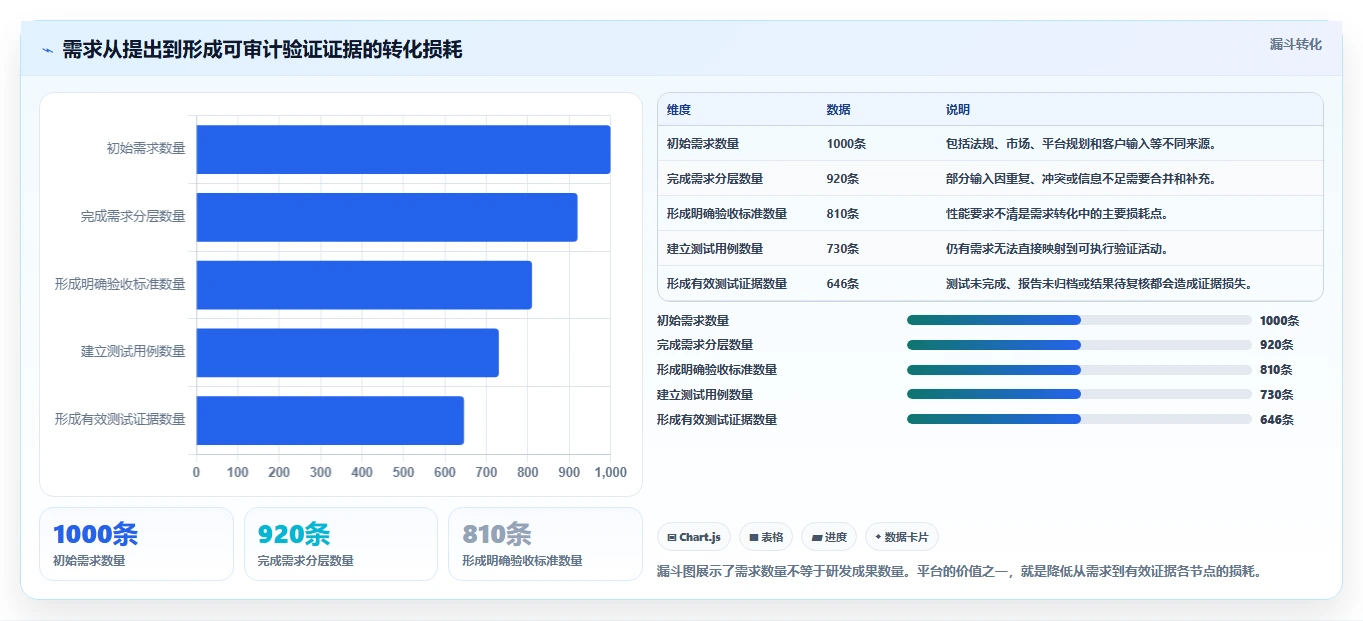Click the description about 法规、市场、平台规划
The image size is (1363, 621).
(1081, 144)
